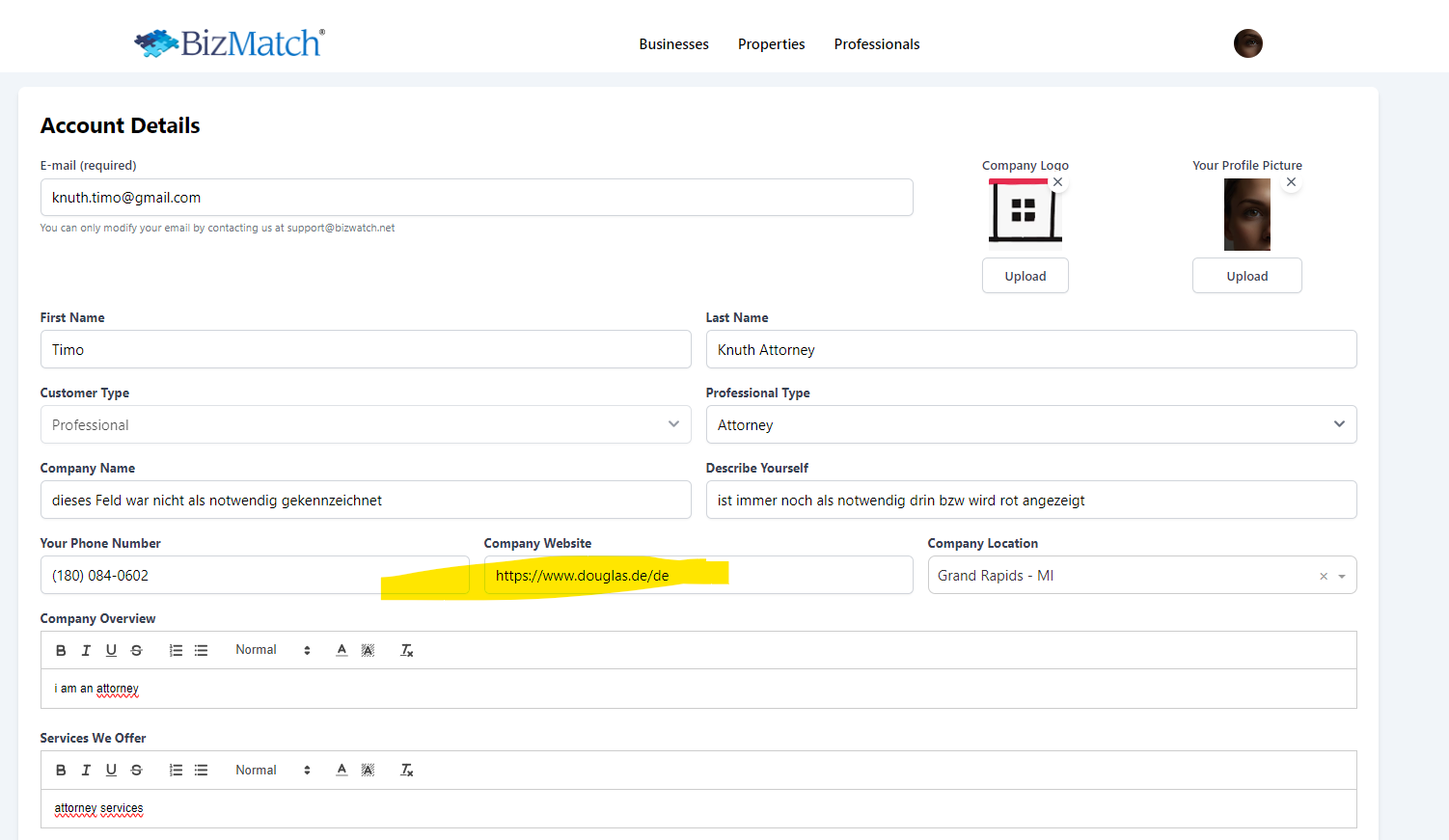The image size is (1449, 840).
Task: Open the Businesses menu item
Action: pyautogui.click(x=673, y=44)
